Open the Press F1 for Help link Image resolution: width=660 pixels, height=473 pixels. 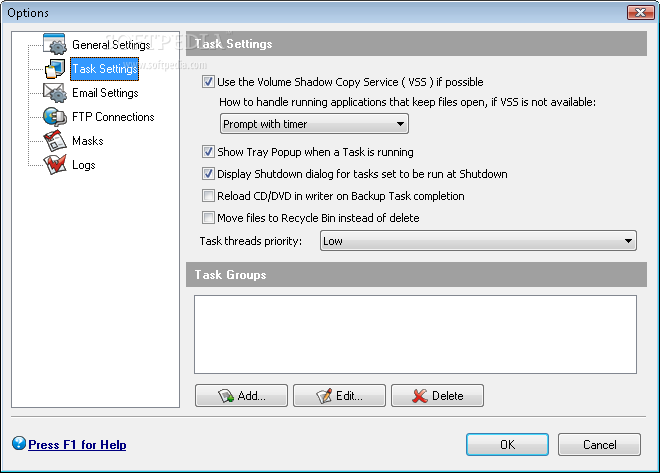coord(77,445)
